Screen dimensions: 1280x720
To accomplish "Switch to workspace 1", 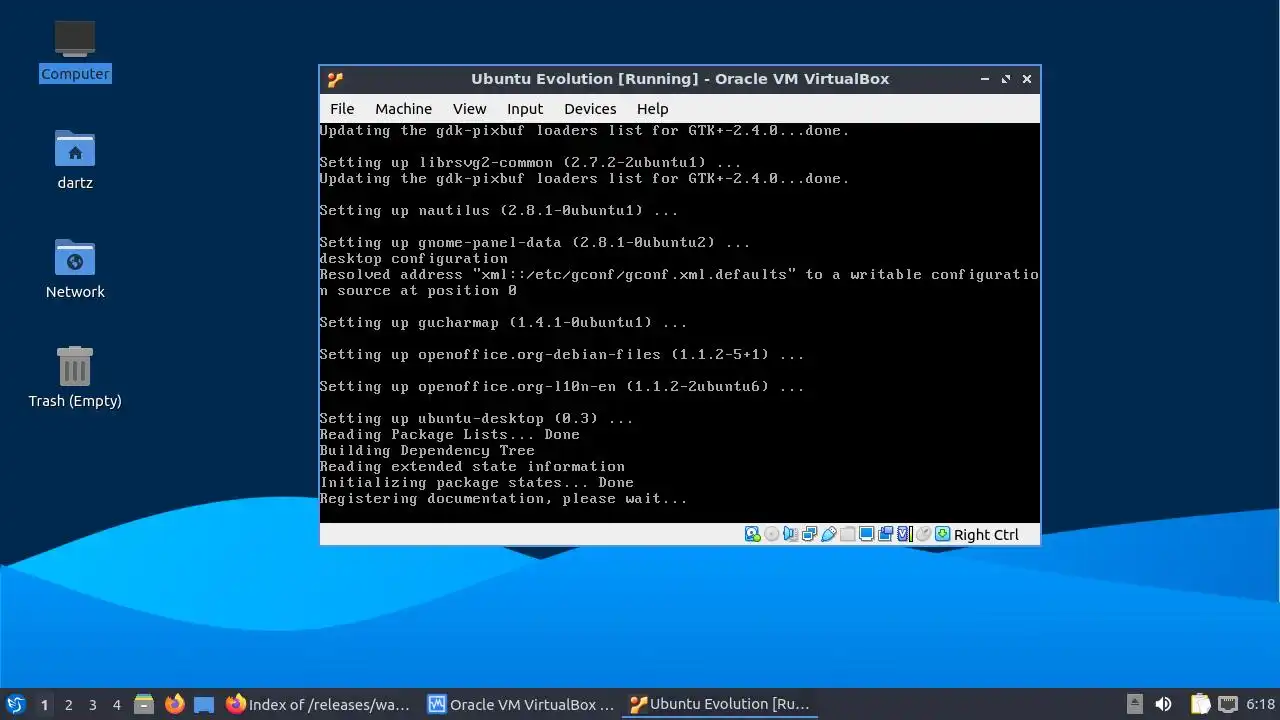I will coord(44,704).
